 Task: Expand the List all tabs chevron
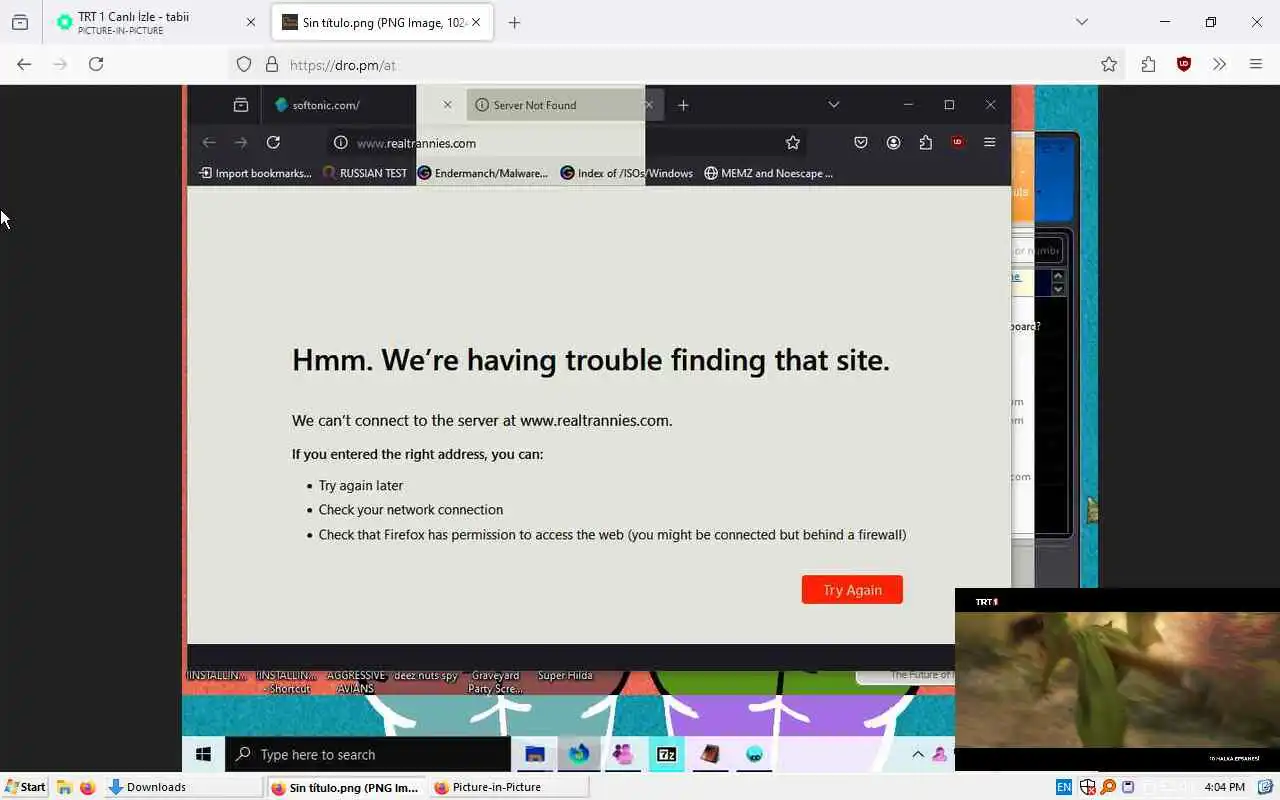point(1081,22)
